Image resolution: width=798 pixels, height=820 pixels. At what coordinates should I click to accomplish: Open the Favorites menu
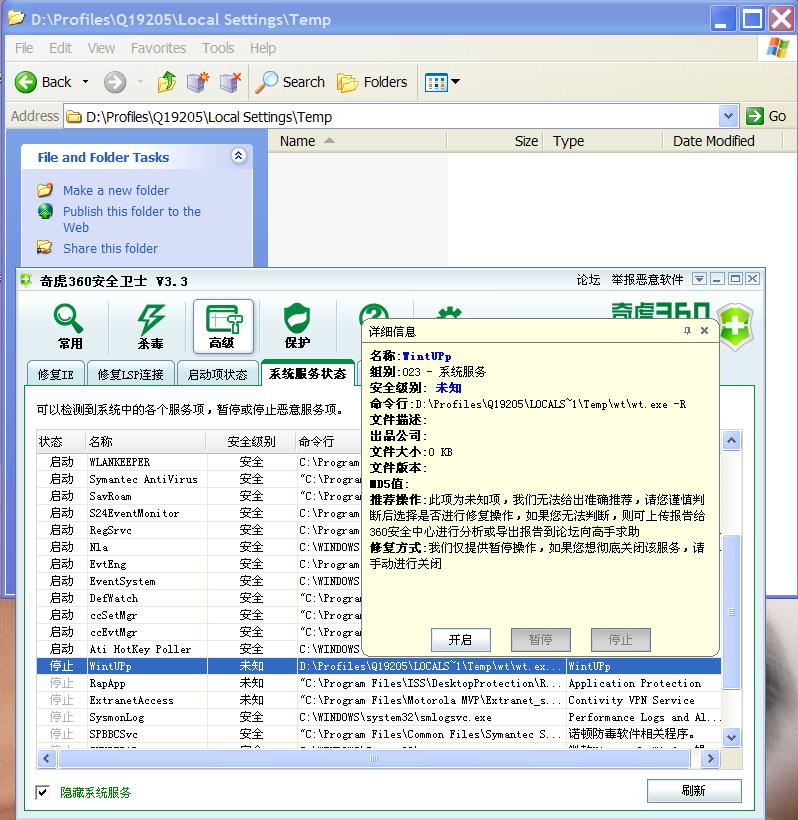(x=158, y=48)
